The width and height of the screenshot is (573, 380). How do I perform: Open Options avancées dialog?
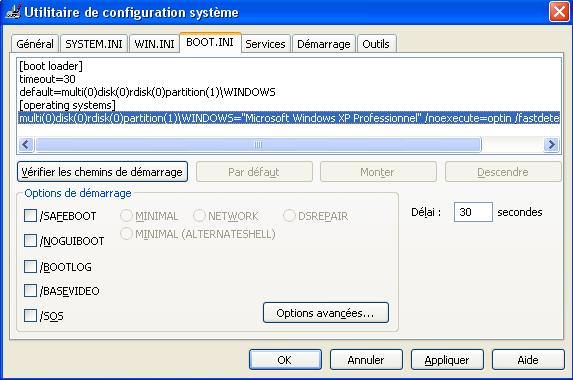tap(326, 313)
